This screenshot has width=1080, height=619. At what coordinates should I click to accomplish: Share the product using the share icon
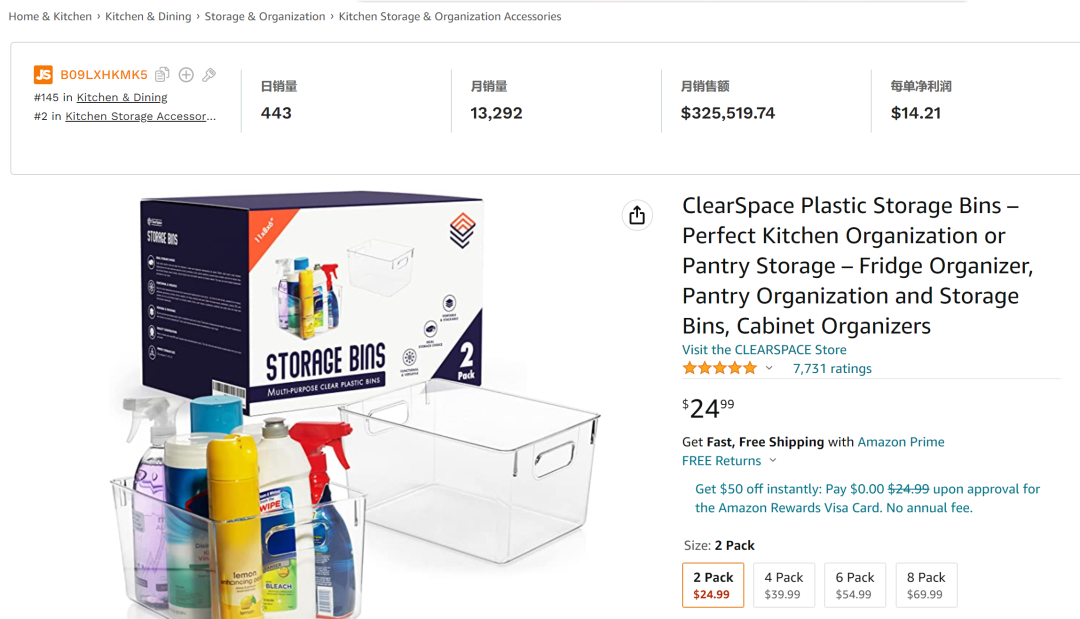coord(637,215)
